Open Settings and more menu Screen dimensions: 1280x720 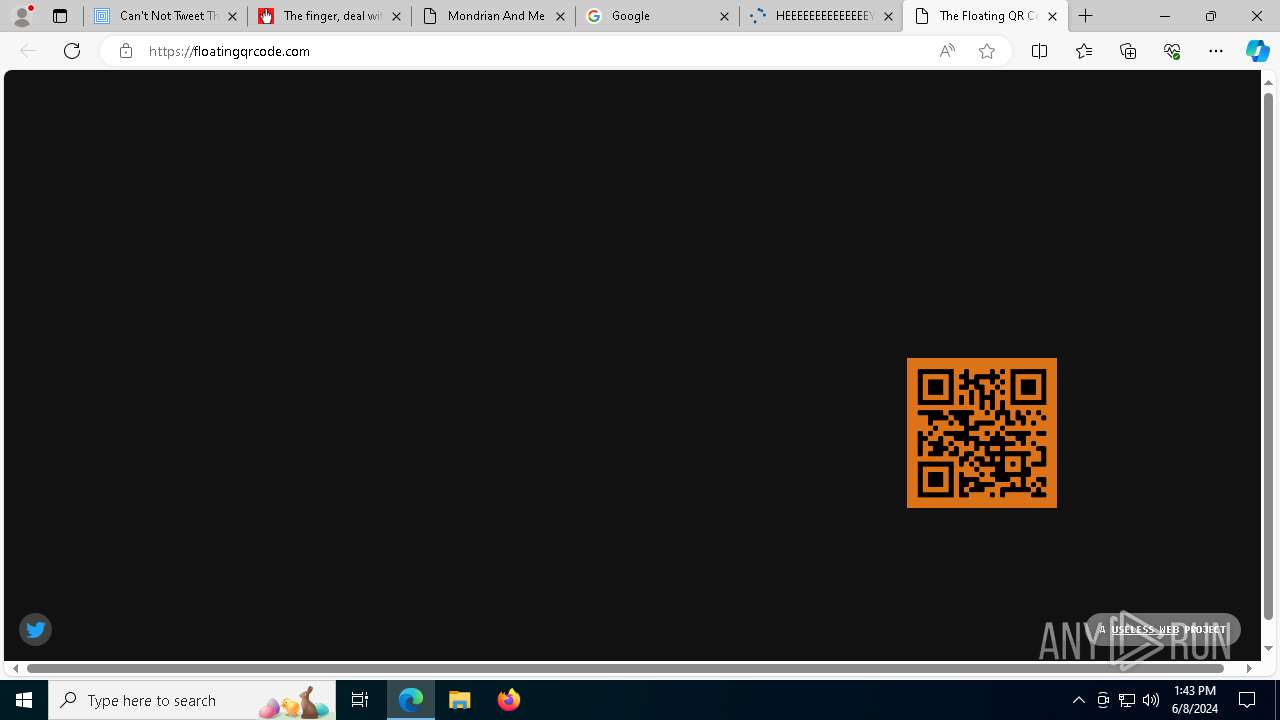point(1216,51)
